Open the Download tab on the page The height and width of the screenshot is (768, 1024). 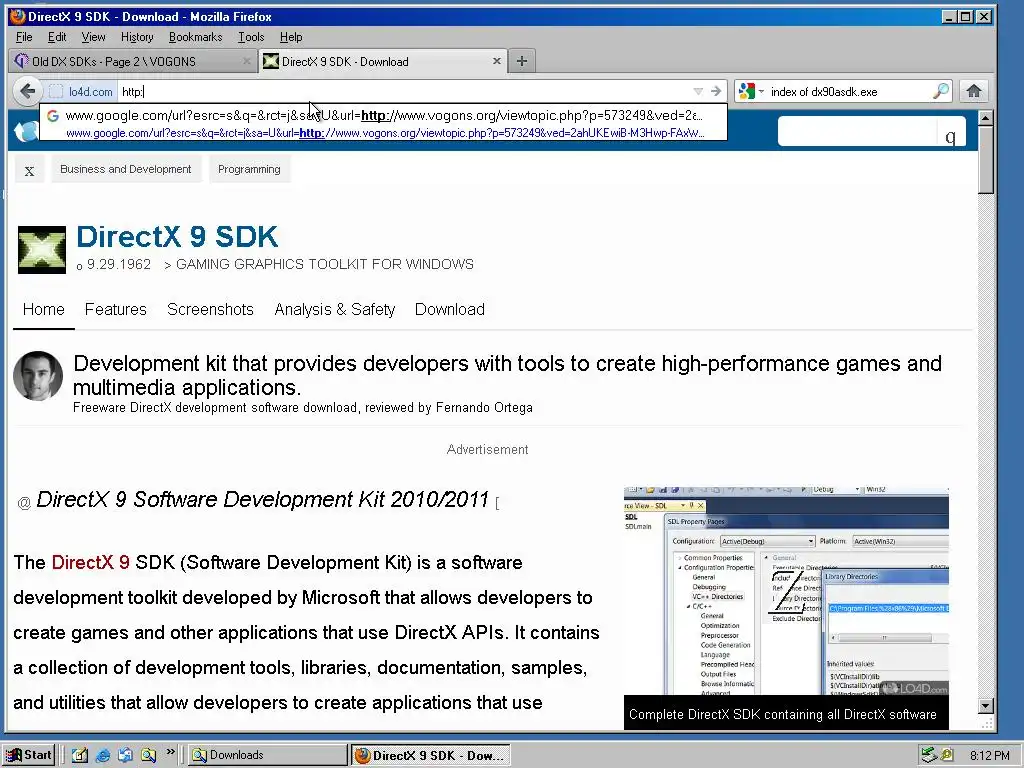[x=449, y=310]
